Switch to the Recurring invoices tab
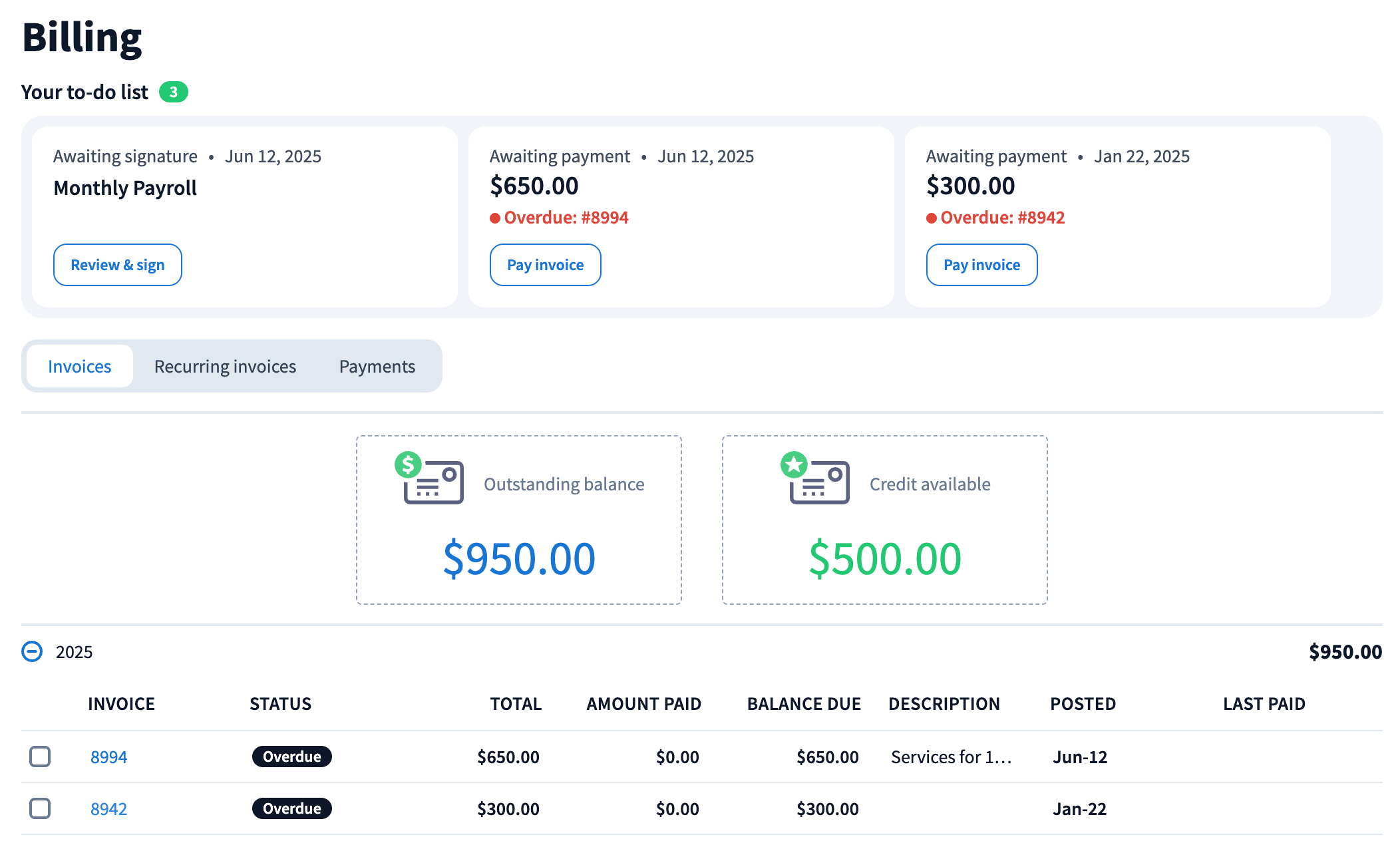 pyautogui.click(x=225, y=367)
